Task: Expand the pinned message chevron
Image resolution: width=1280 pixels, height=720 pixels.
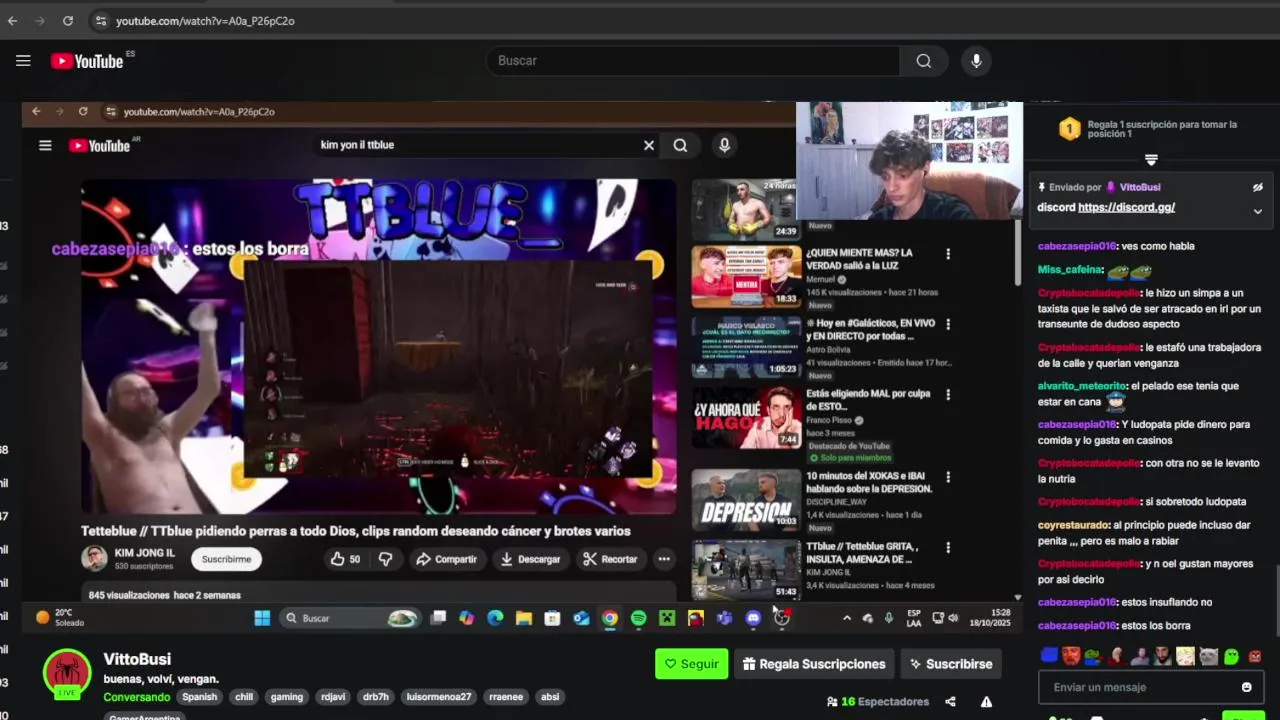Action: coord(1258,211)
